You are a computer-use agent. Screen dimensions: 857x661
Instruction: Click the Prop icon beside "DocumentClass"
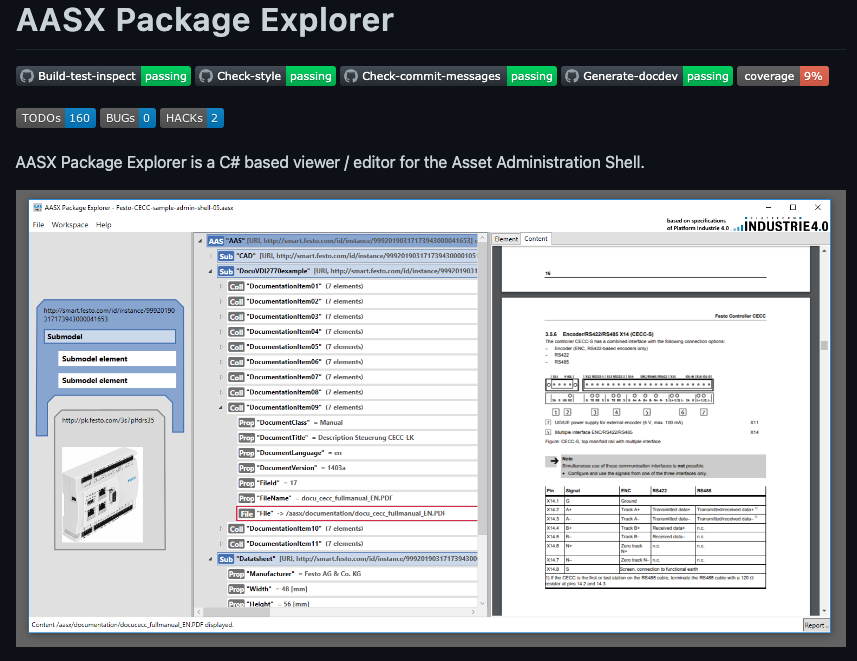point(246,424)
